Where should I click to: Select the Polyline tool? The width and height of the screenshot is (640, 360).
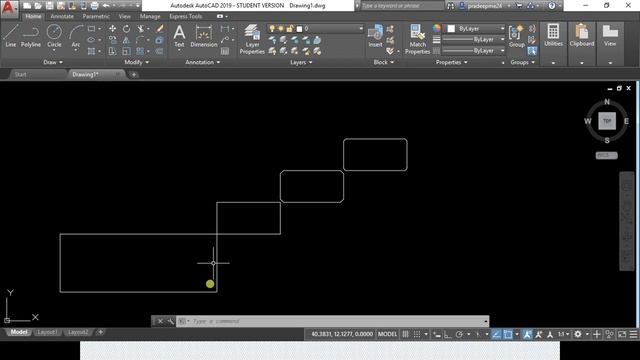tap(31, 36)
